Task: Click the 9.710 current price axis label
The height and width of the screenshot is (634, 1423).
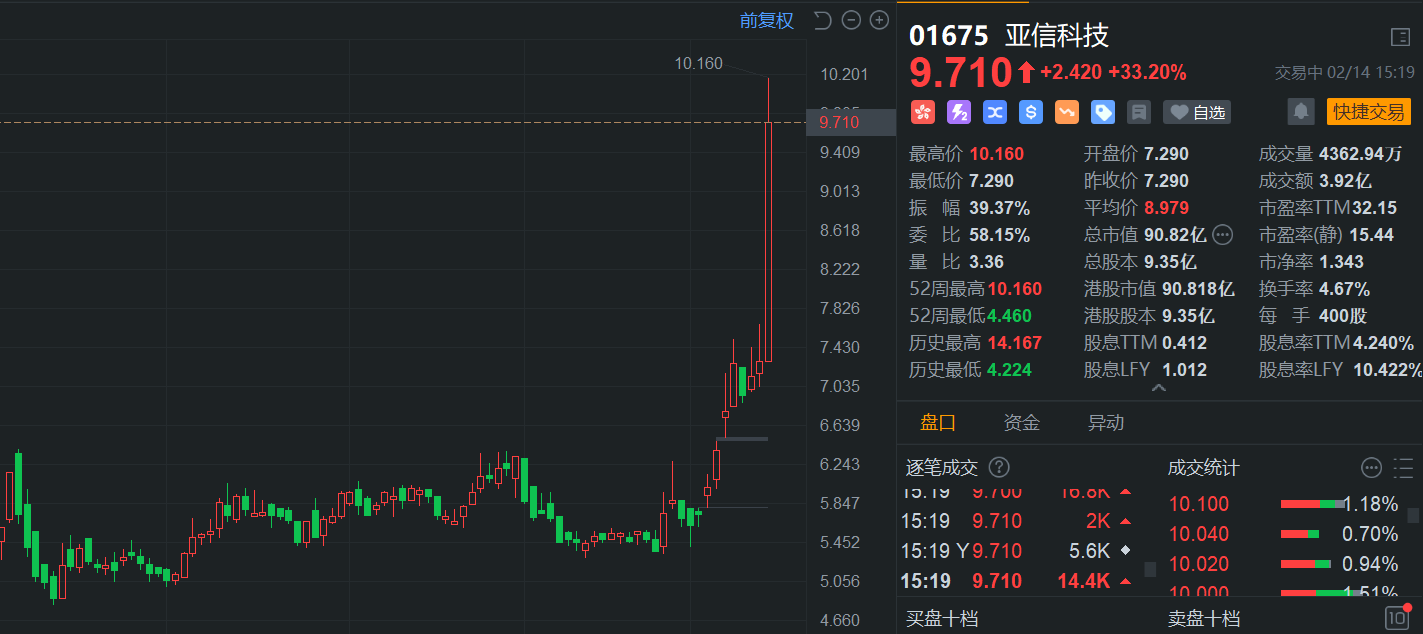Action: pyautogui.click(x=852, y=122)
